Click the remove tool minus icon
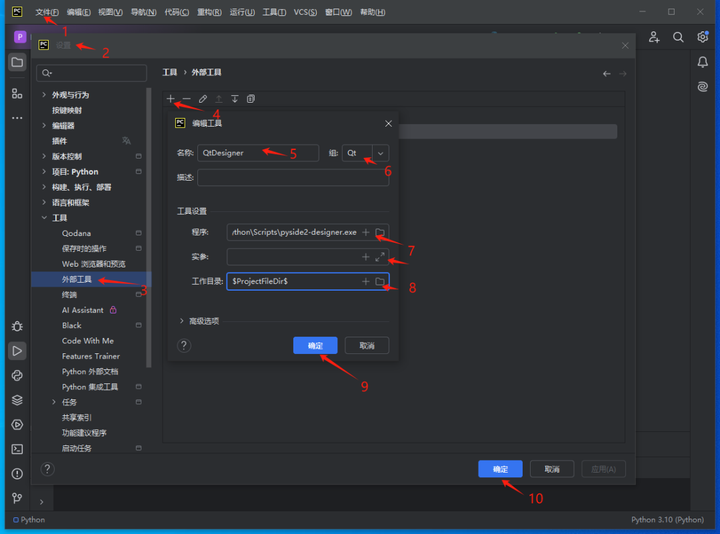The image size is (720, 534). [186, 99]
